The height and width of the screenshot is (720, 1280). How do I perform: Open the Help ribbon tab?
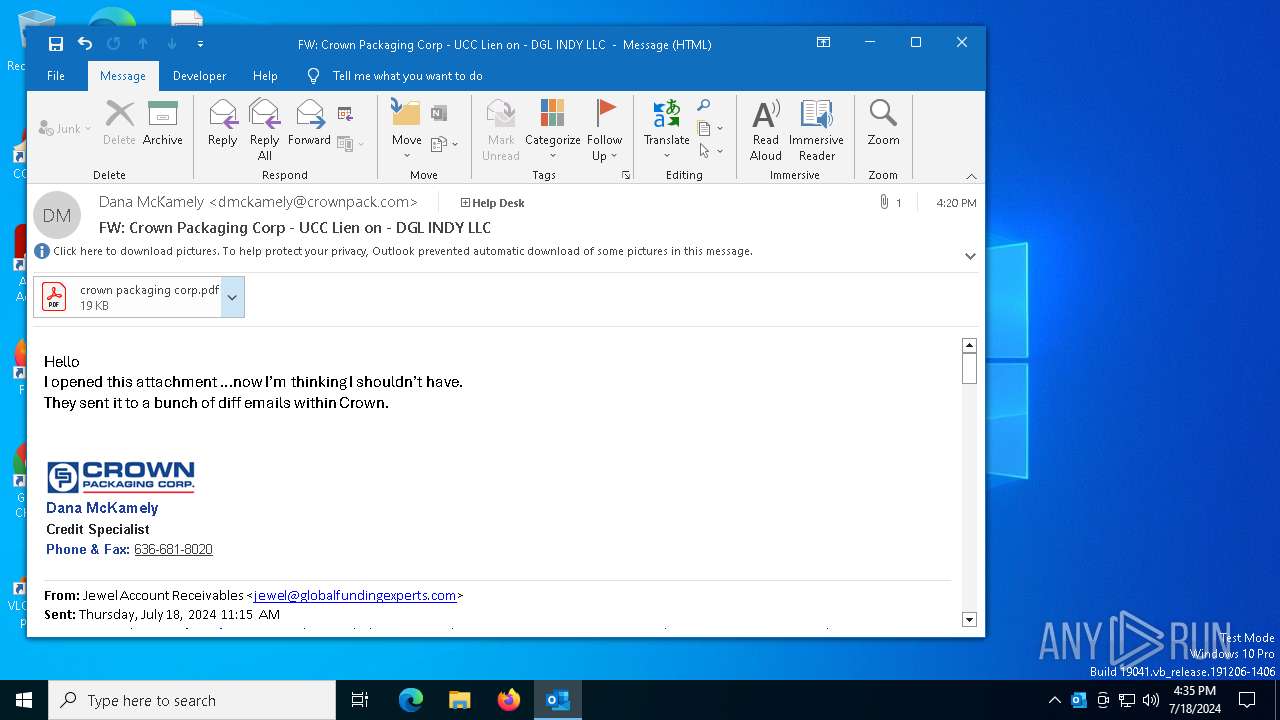point(265,76)
